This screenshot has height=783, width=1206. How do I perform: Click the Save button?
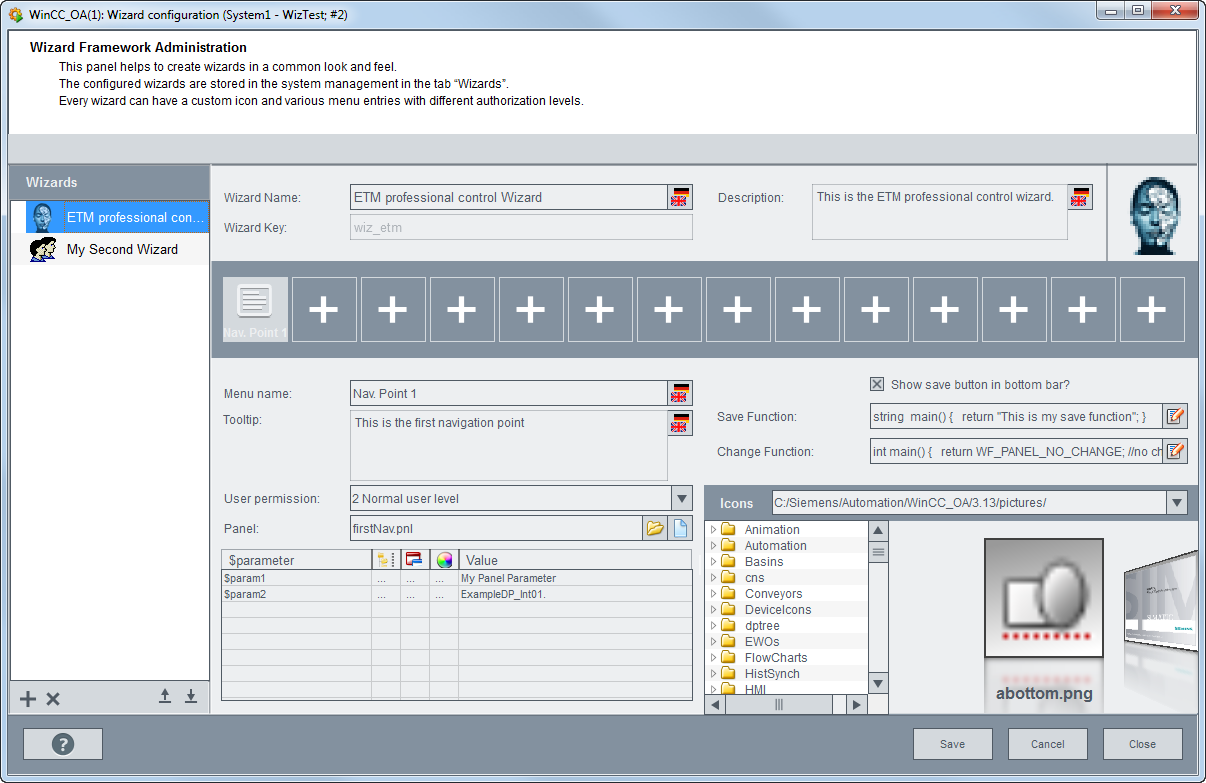[x=952, y=744]
